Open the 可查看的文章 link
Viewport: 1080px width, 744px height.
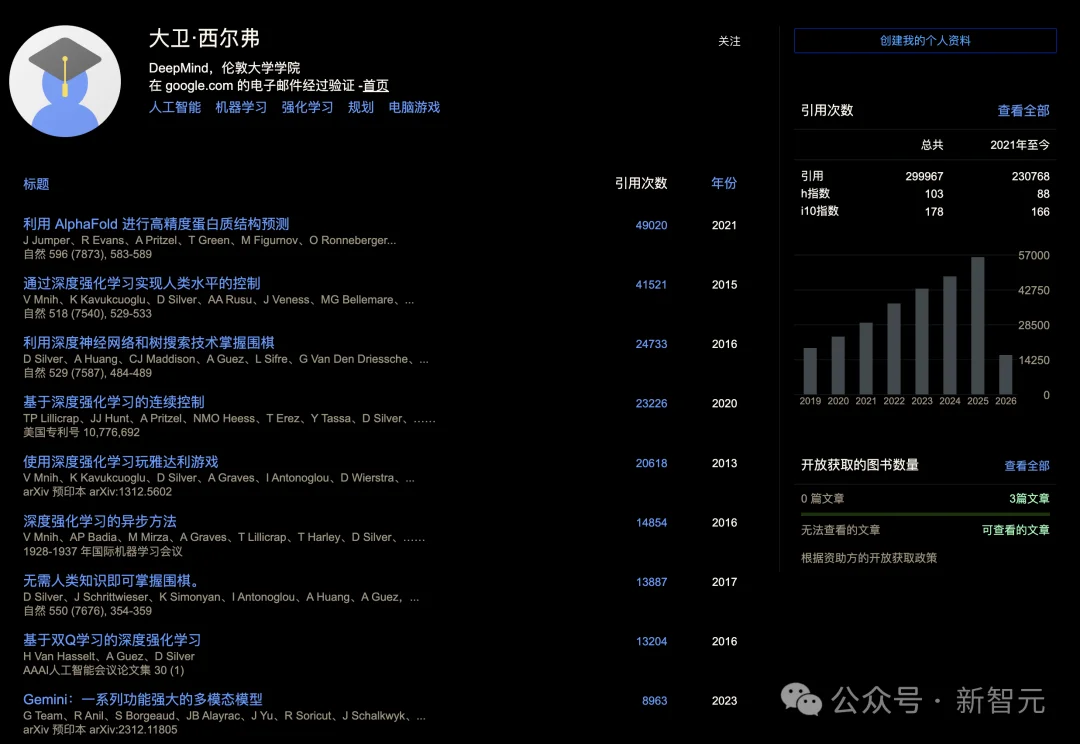(1017, 530)
